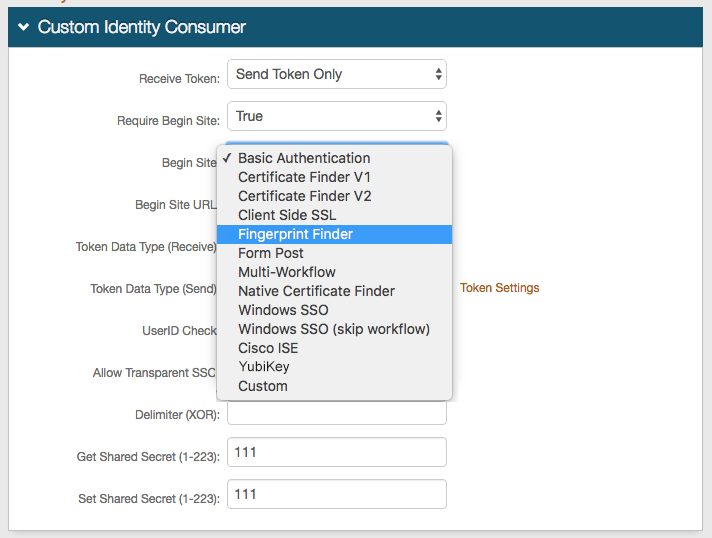
Task: Select Basic Authentication option
Action: 304,158
